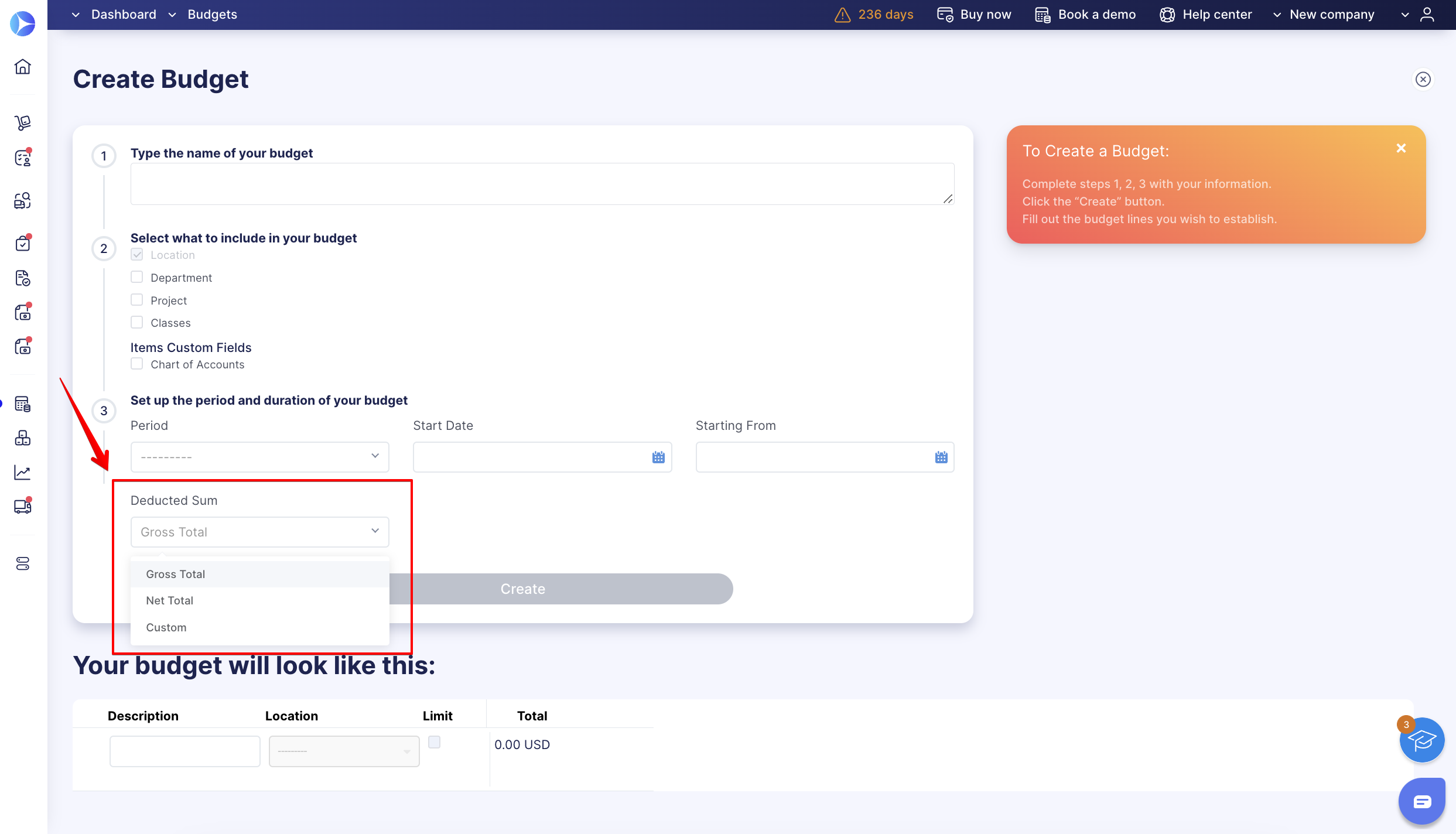Toggle the Limit checkbox in preview table
This screenshot has height=834, width=1456.
point(434,742)
